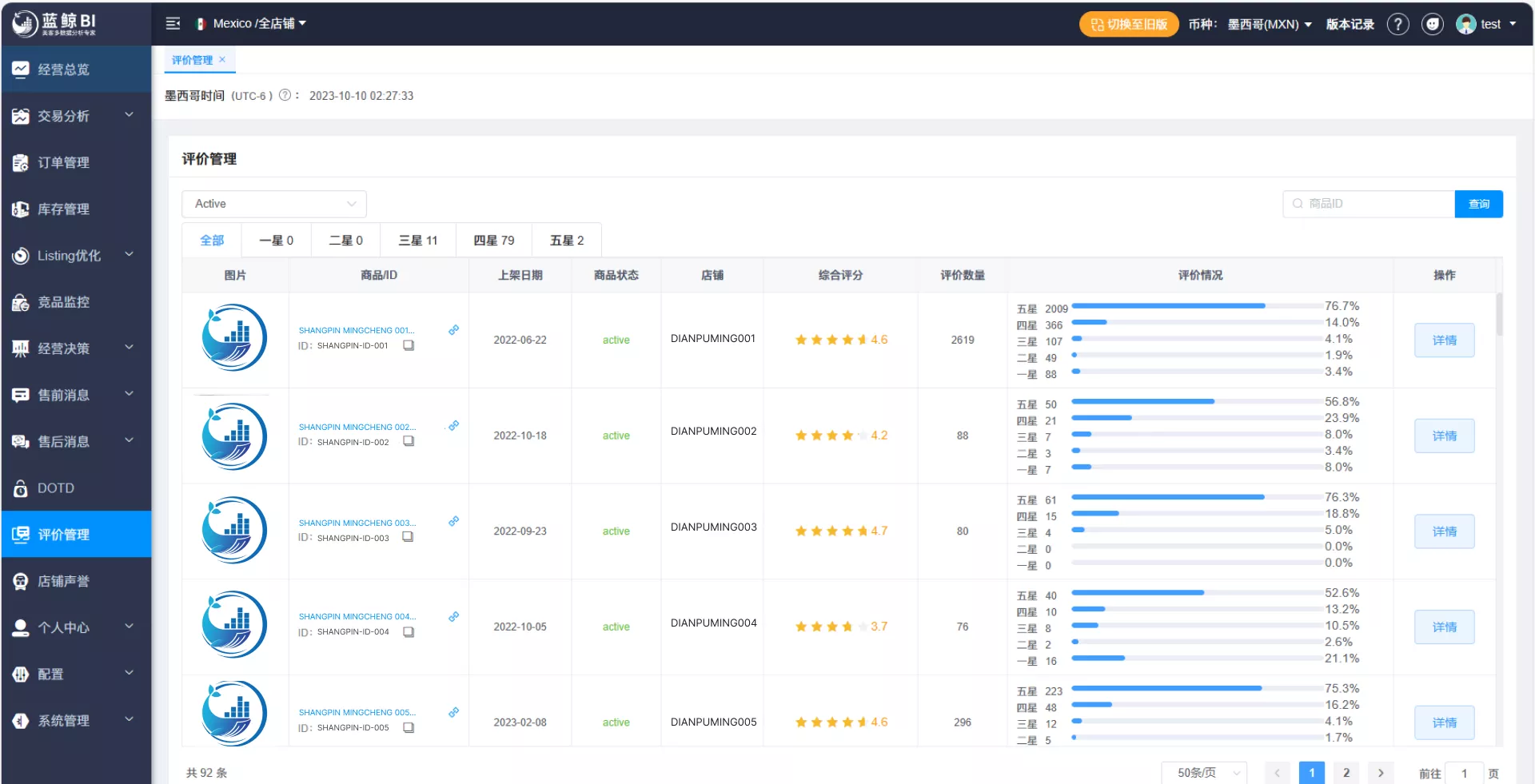The image size is (1535, 784).
Task: Open the SHANGPIN MINGCHENG 002 product link
Action: point(357,427)
